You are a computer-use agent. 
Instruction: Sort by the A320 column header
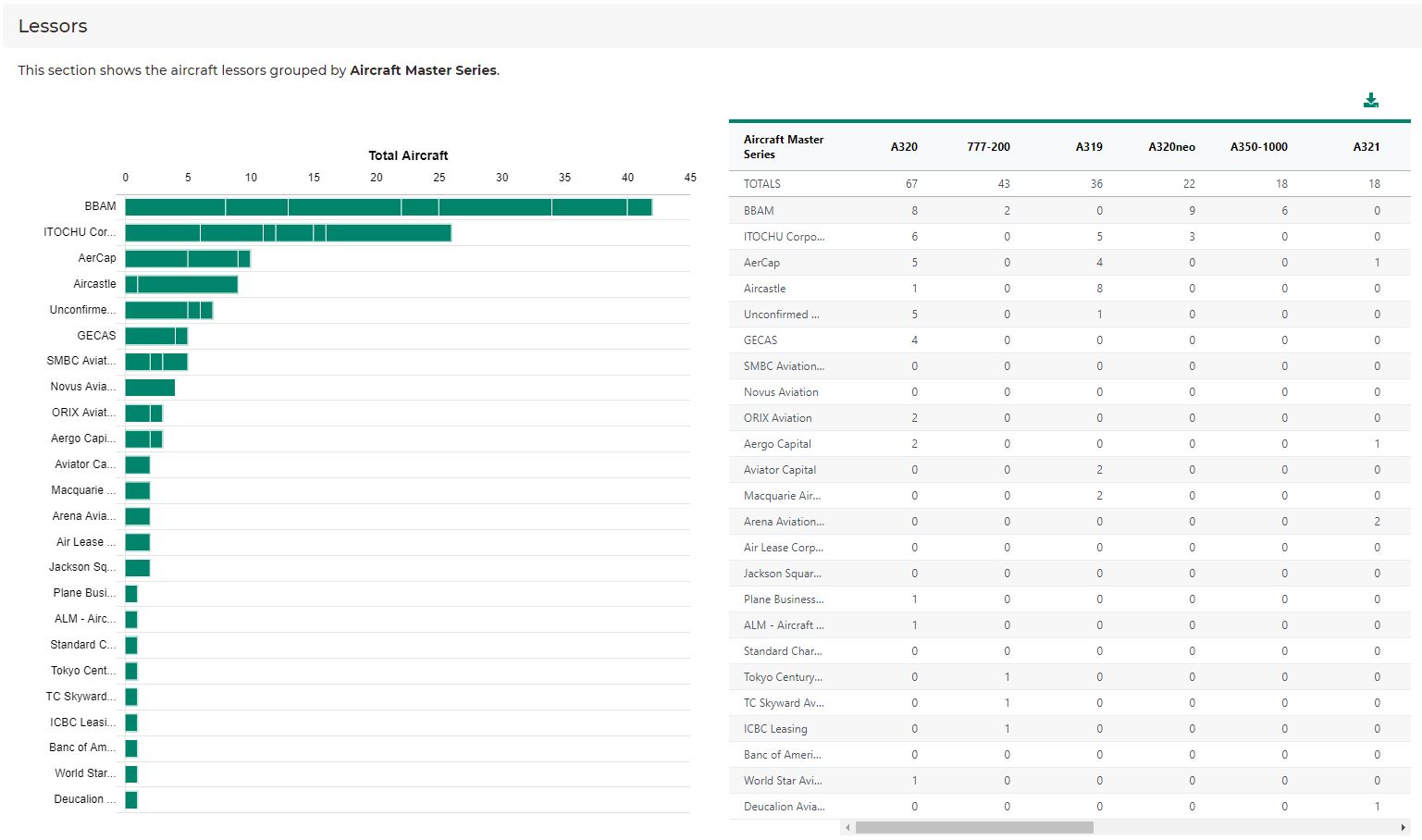[x=904, y=146]
